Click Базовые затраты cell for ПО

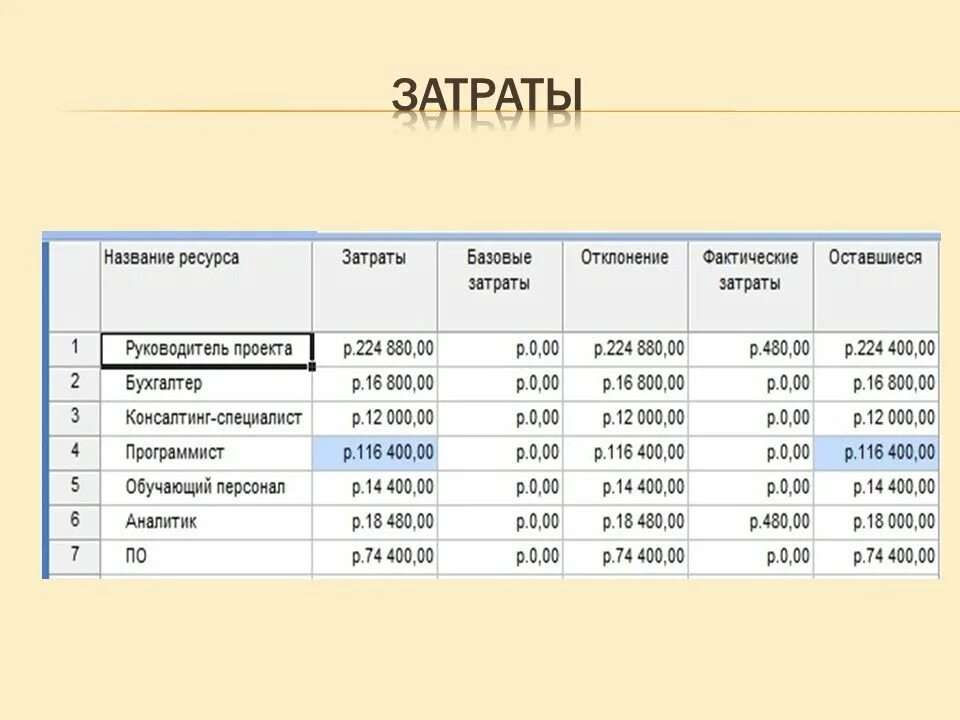(x=500, y=557)
